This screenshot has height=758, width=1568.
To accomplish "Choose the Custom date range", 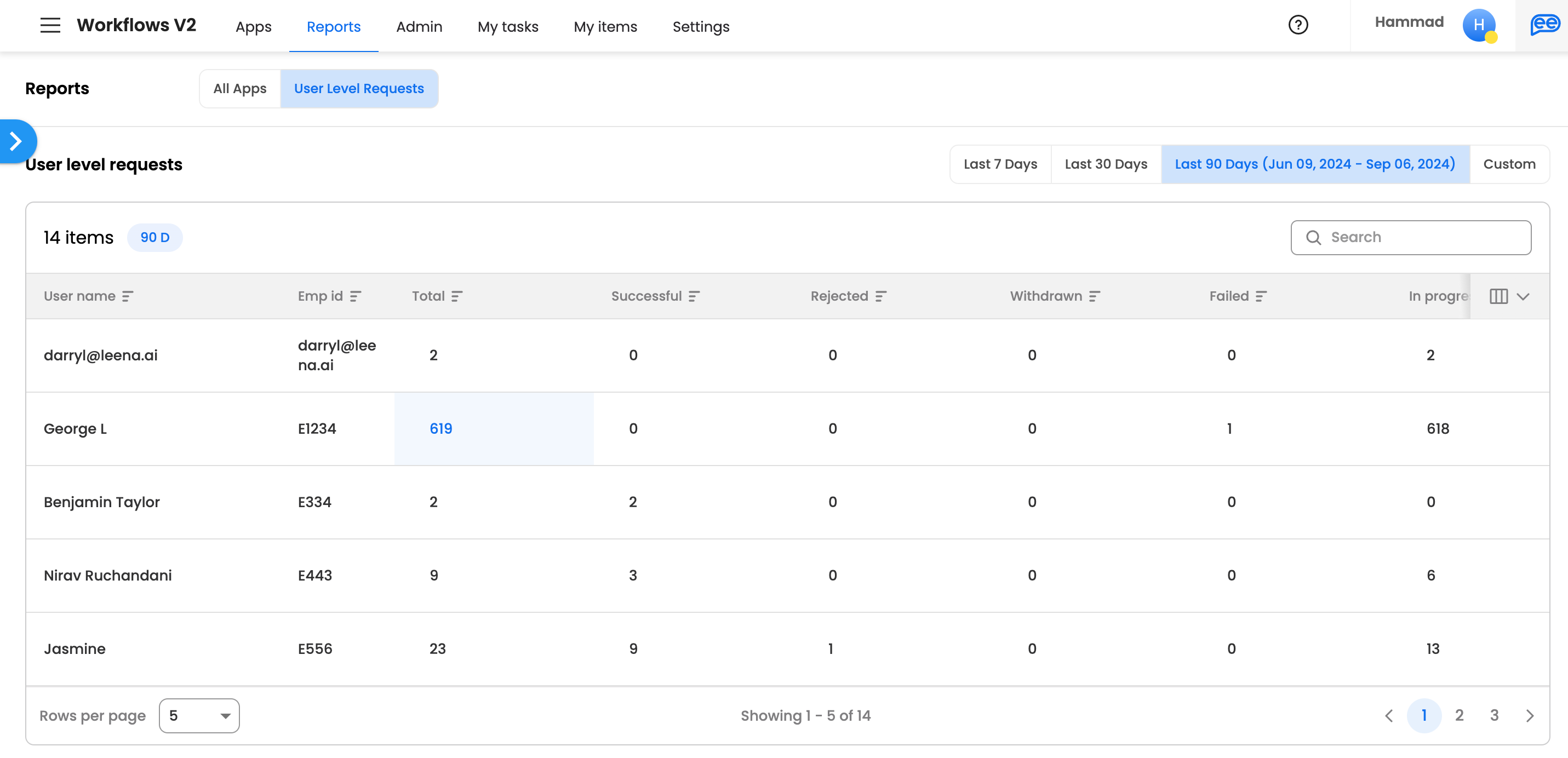I will tap(1509, 164).
